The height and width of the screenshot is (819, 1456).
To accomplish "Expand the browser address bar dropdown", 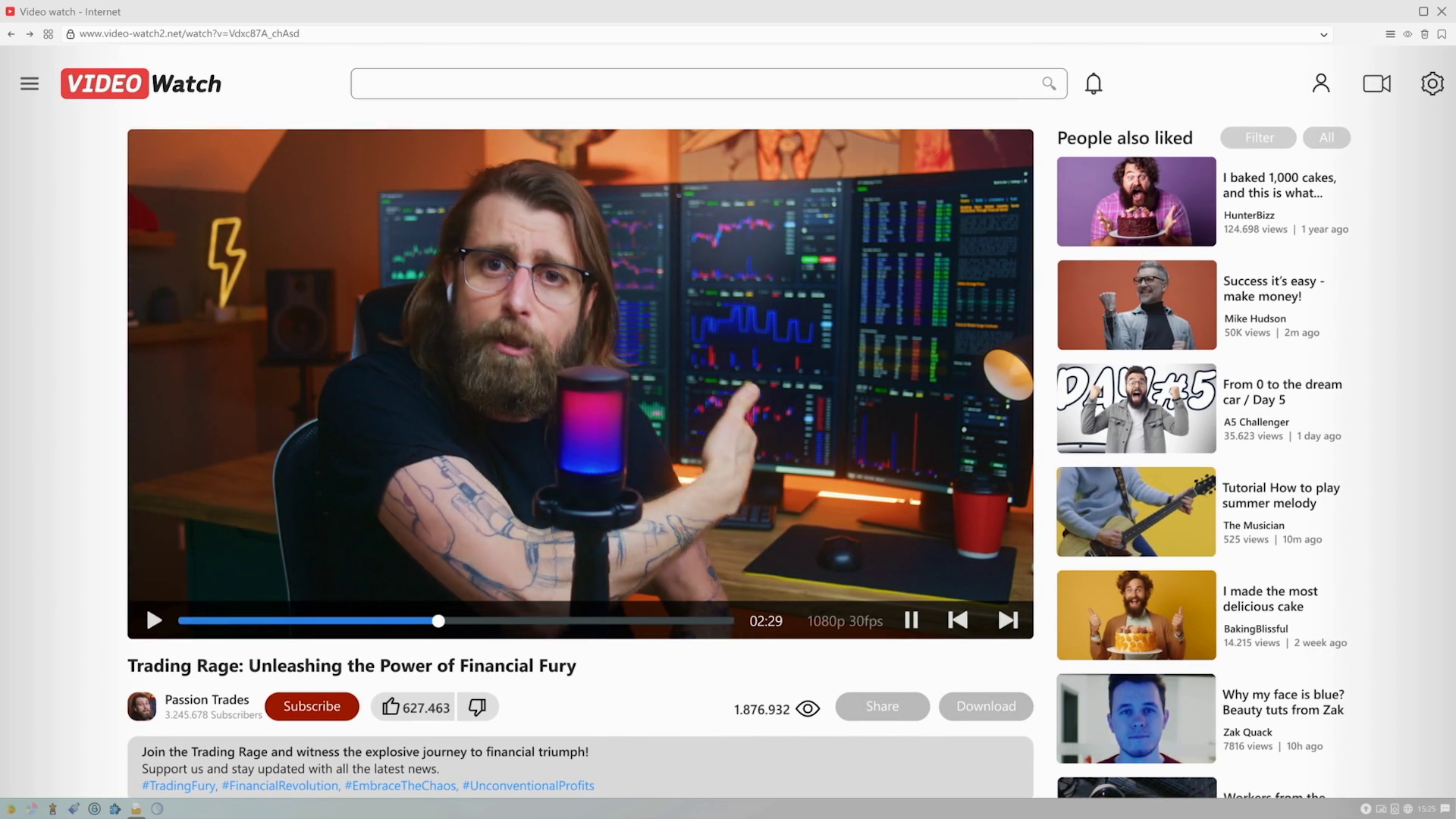I will tap(1323, 34).
